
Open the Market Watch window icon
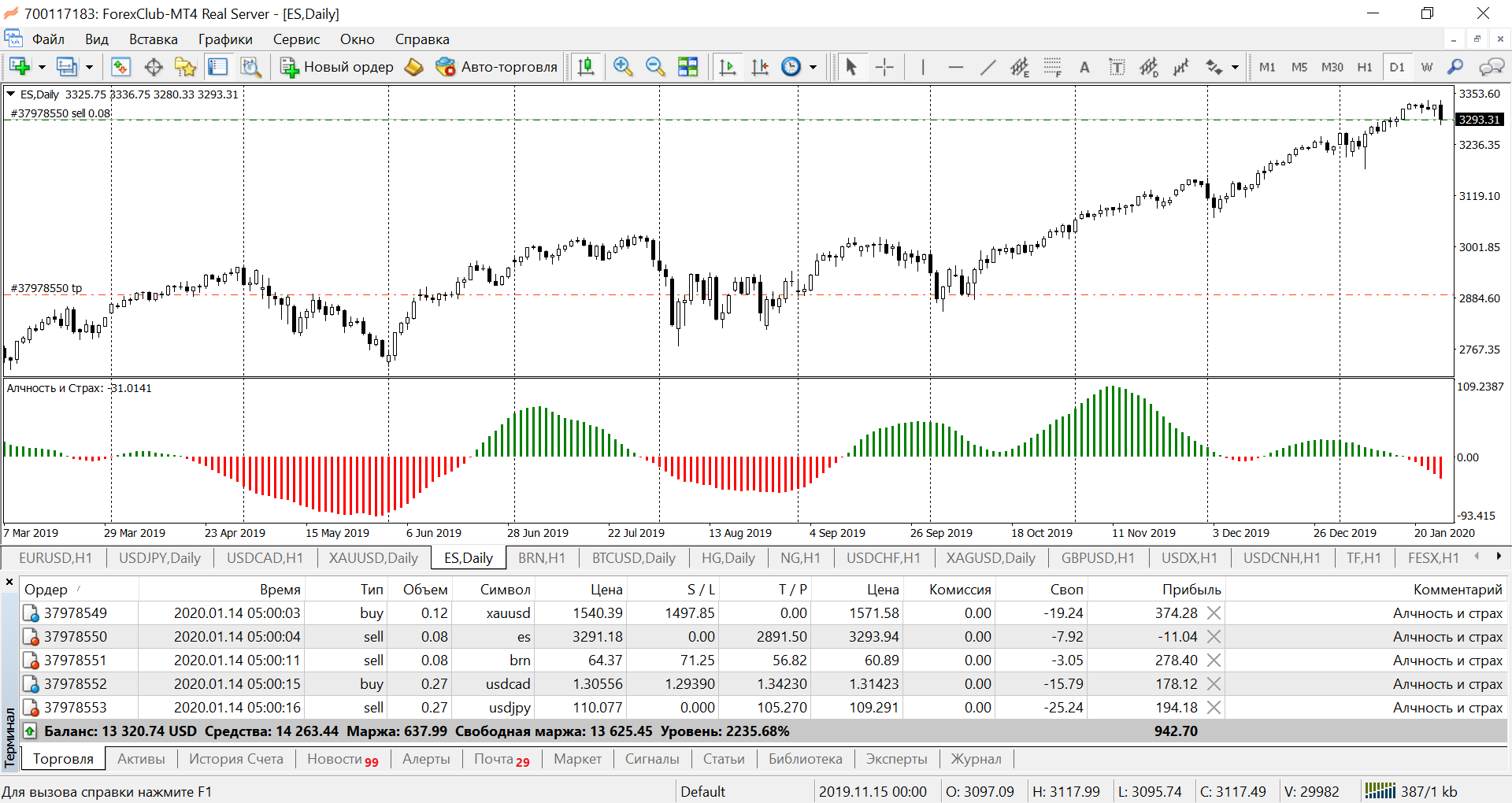click(x=120, y=67)
